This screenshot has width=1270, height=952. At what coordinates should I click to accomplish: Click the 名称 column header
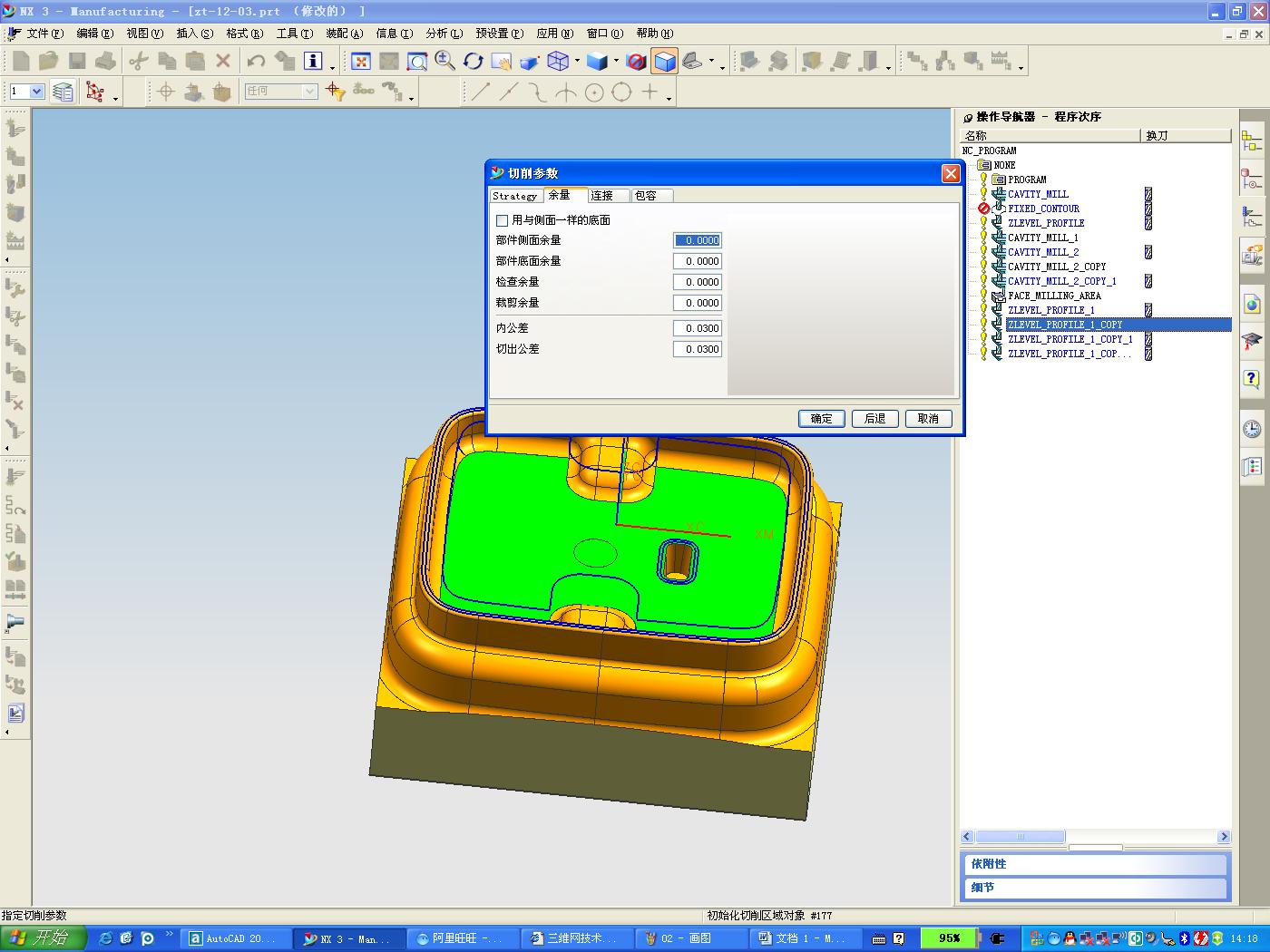coord(1050,135)
